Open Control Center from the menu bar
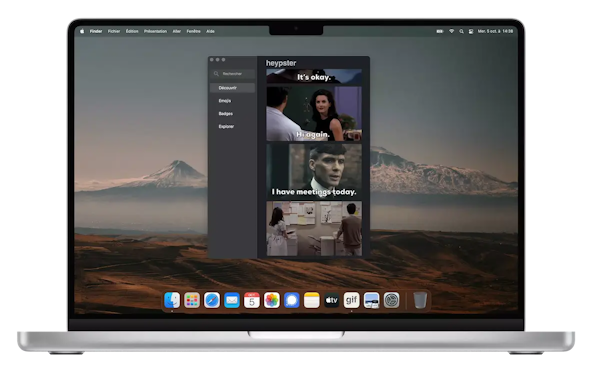The width and height of the screenshot is (600, 385). pos(471,31)
